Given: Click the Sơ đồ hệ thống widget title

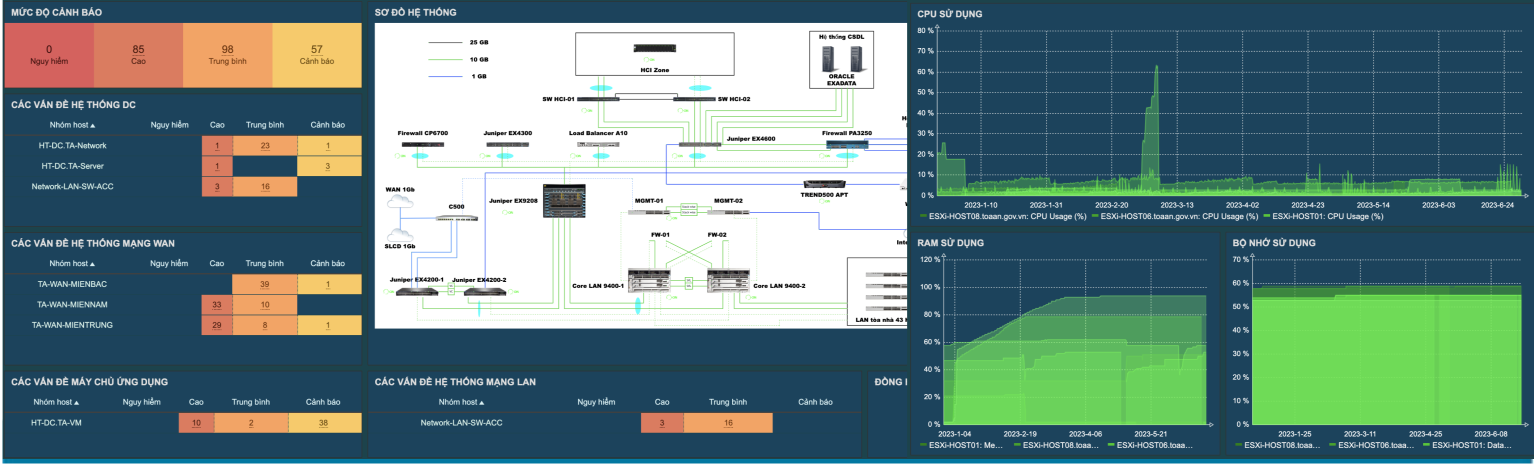Looking at the screenshot, I should [x=415, y=12].
